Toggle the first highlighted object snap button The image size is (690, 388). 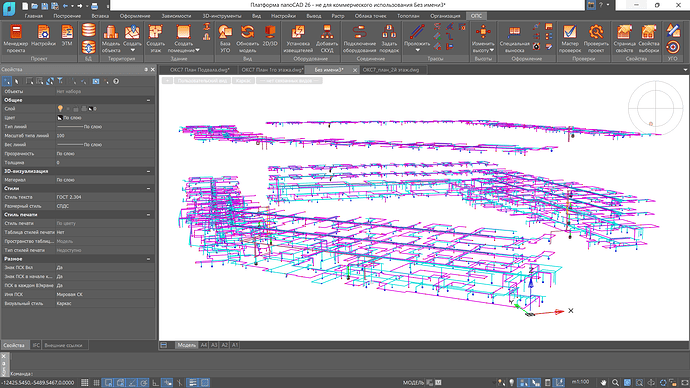(x=108, y=383)
